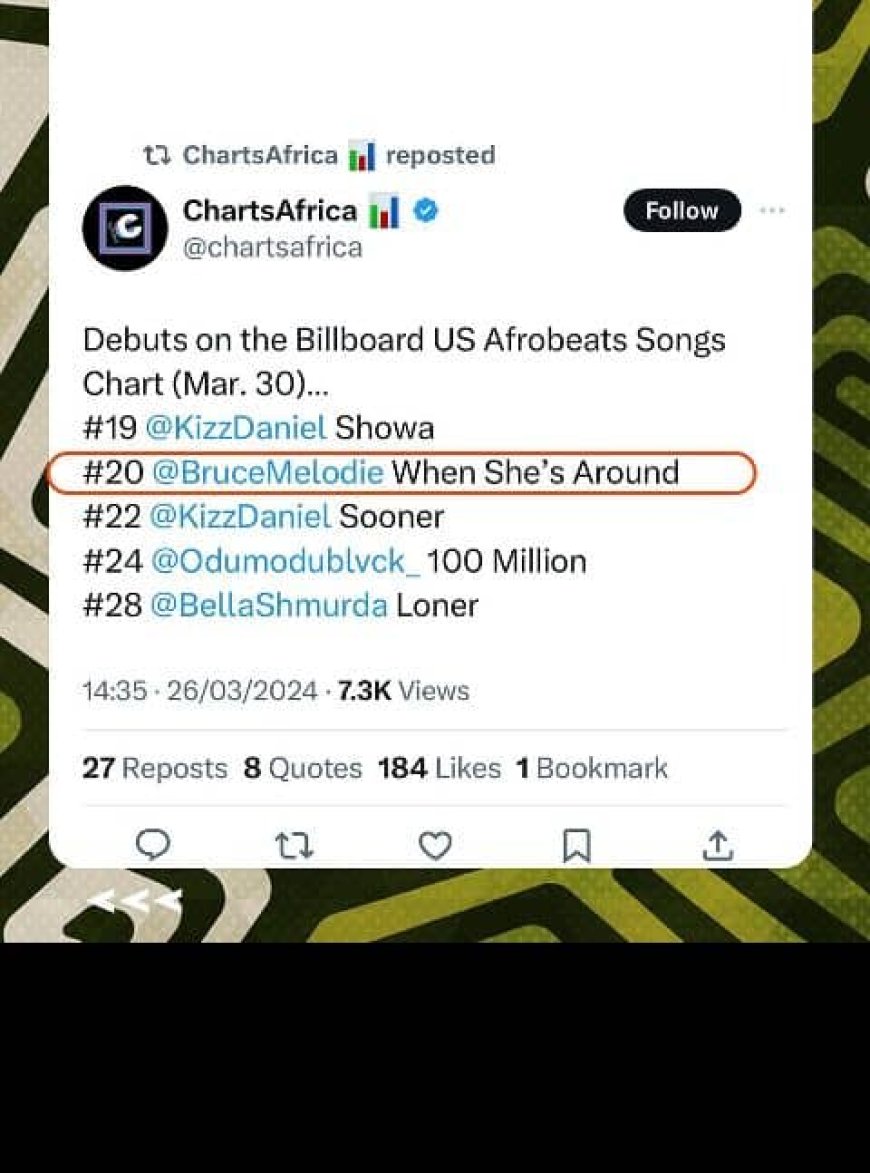870x1173 pixels.
Task: Click the ChartsAfrica profile avatar
Action: pos(125,228)
